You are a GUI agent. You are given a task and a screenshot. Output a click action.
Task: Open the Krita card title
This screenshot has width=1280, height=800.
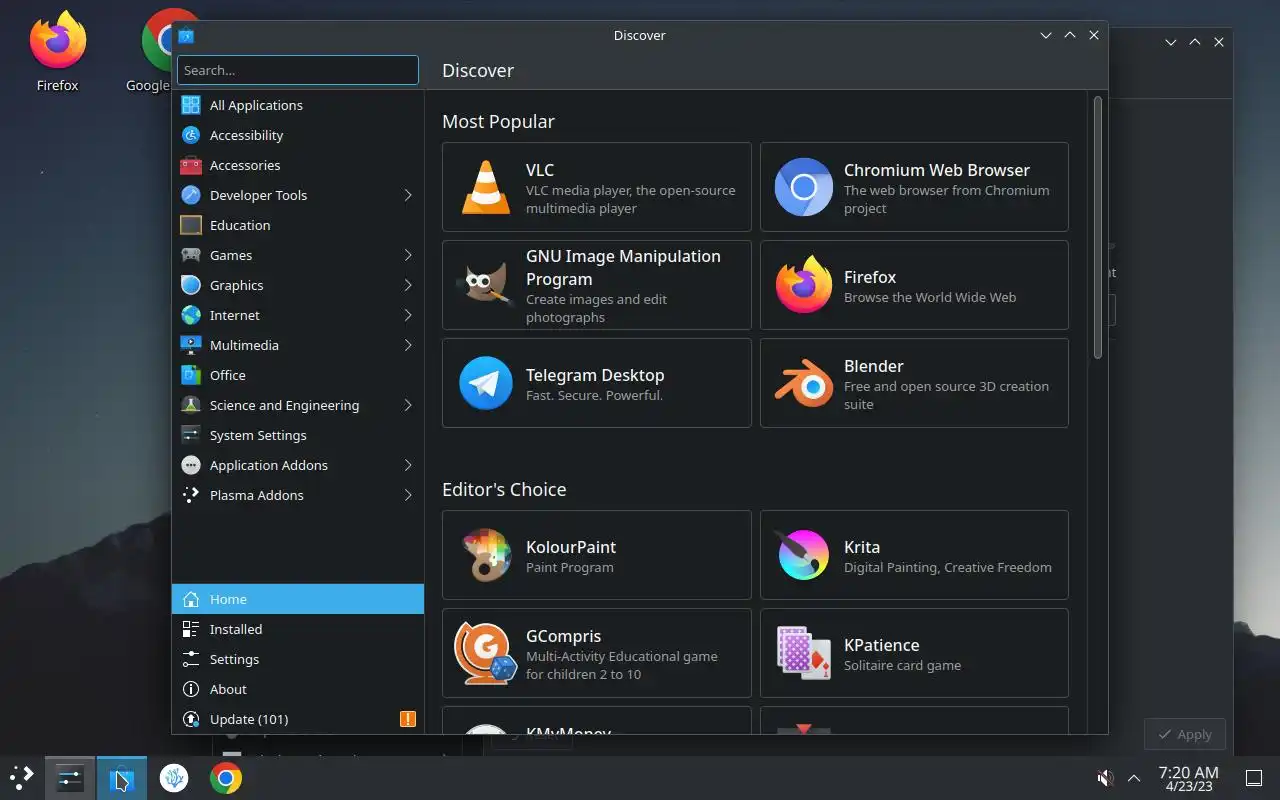[x=862, y=547]
